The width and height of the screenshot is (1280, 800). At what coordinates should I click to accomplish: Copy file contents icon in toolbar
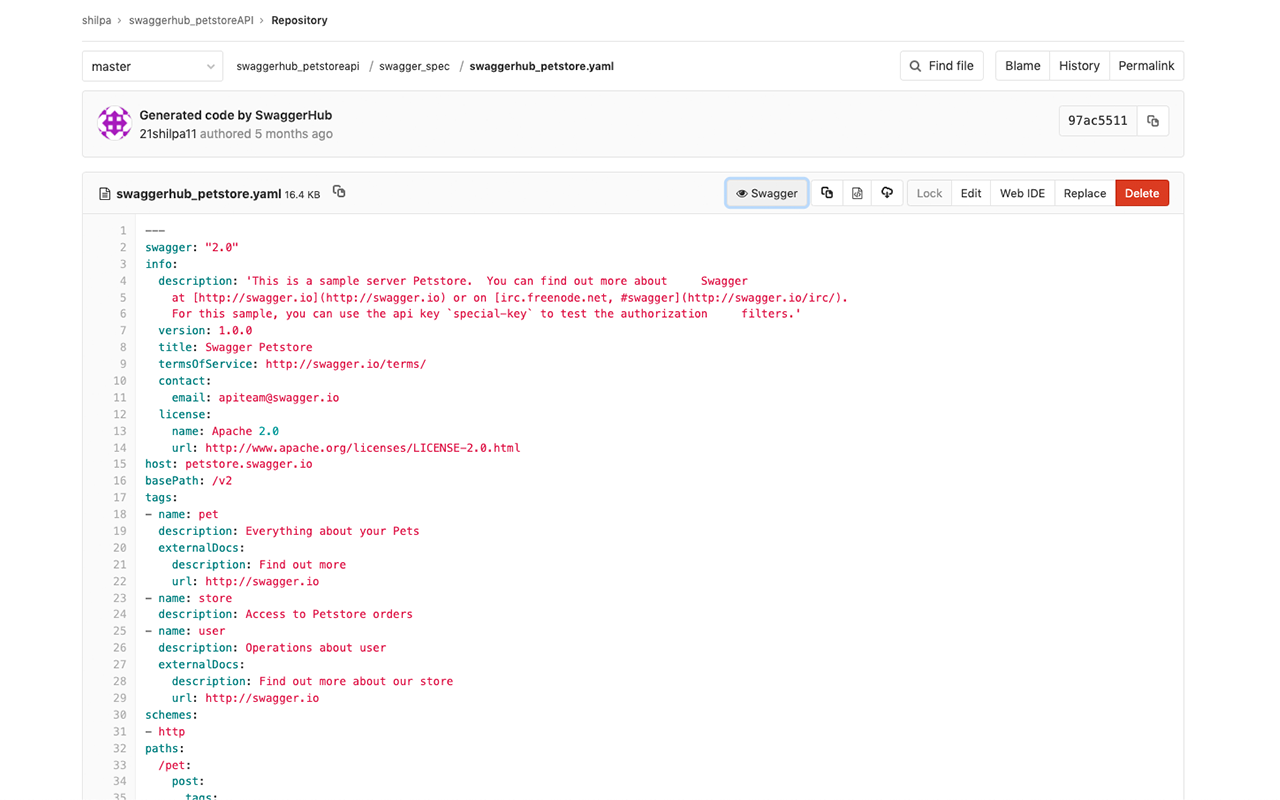pos(827,193)
